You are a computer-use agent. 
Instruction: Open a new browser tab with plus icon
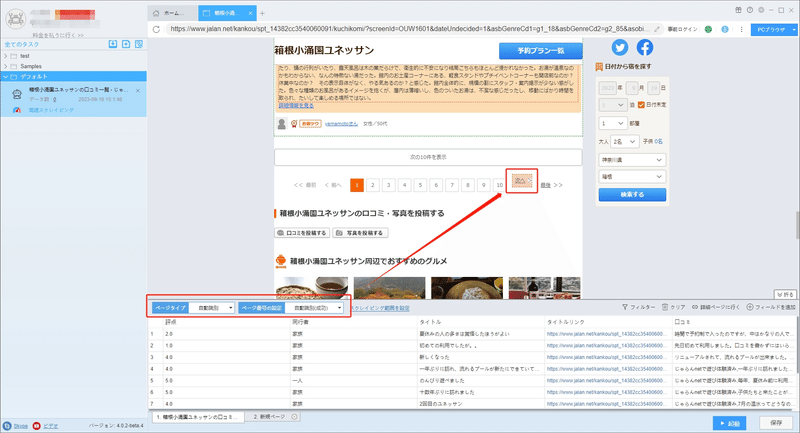point(262,13)
